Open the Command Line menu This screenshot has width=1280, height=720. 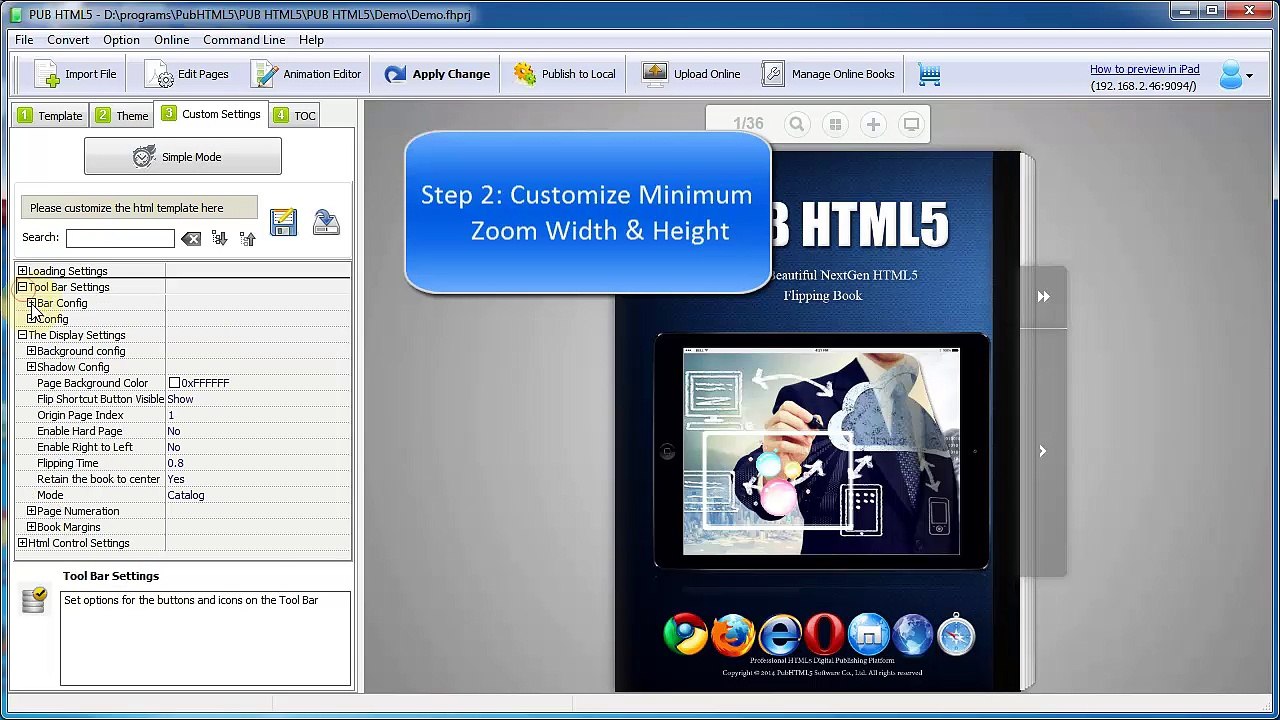coord(244,40)
